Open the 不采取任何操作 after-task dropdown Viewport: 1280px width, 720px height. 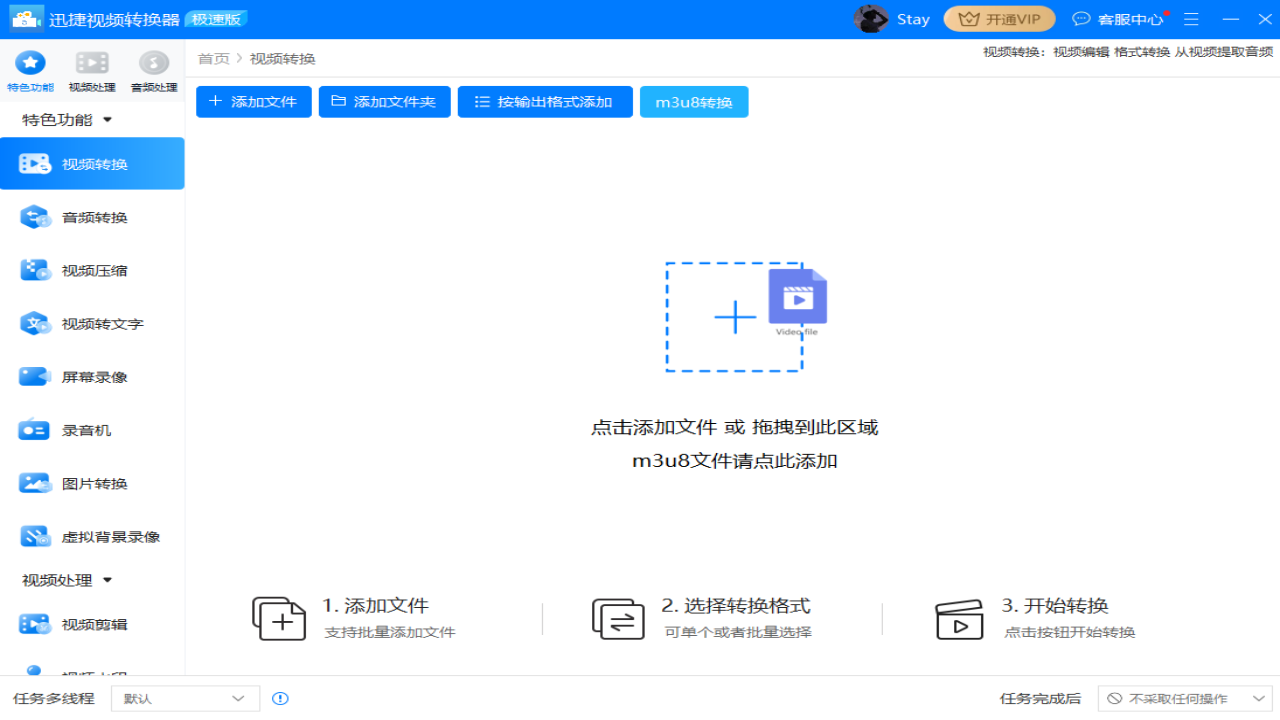[1185, 698]
